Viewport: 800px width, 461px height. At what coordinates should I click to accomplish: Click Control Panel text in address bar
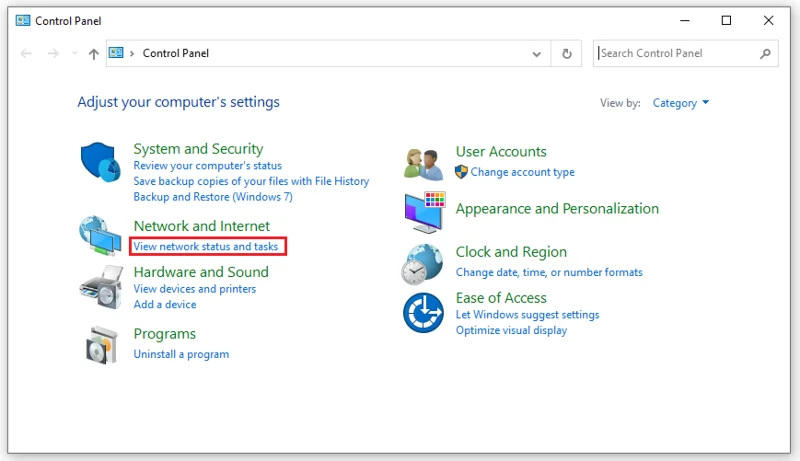pos(176,54)
